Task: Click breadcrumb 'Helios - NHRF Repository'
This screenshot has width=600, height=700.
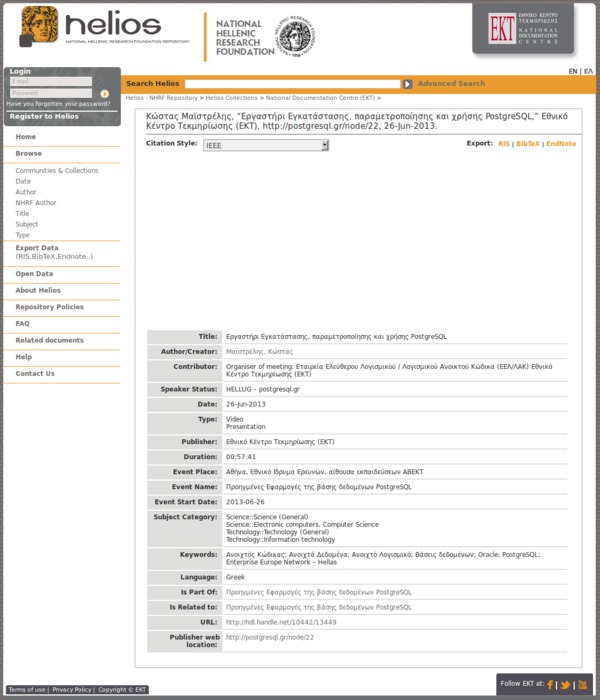Action: (x=161, y=98)
